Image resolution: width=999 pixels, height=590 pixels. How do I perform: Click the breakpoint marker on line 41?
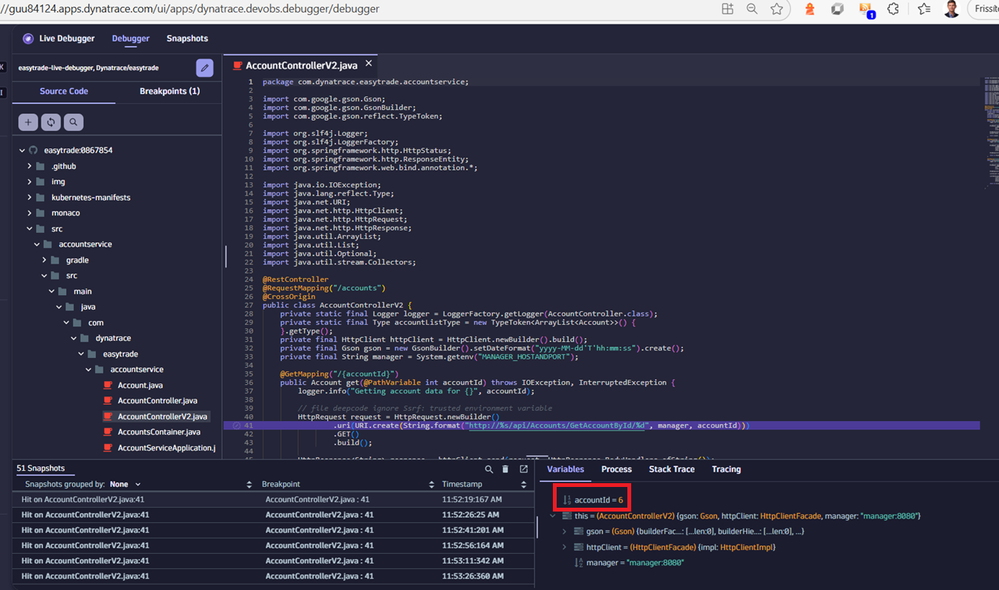(236, 426)
